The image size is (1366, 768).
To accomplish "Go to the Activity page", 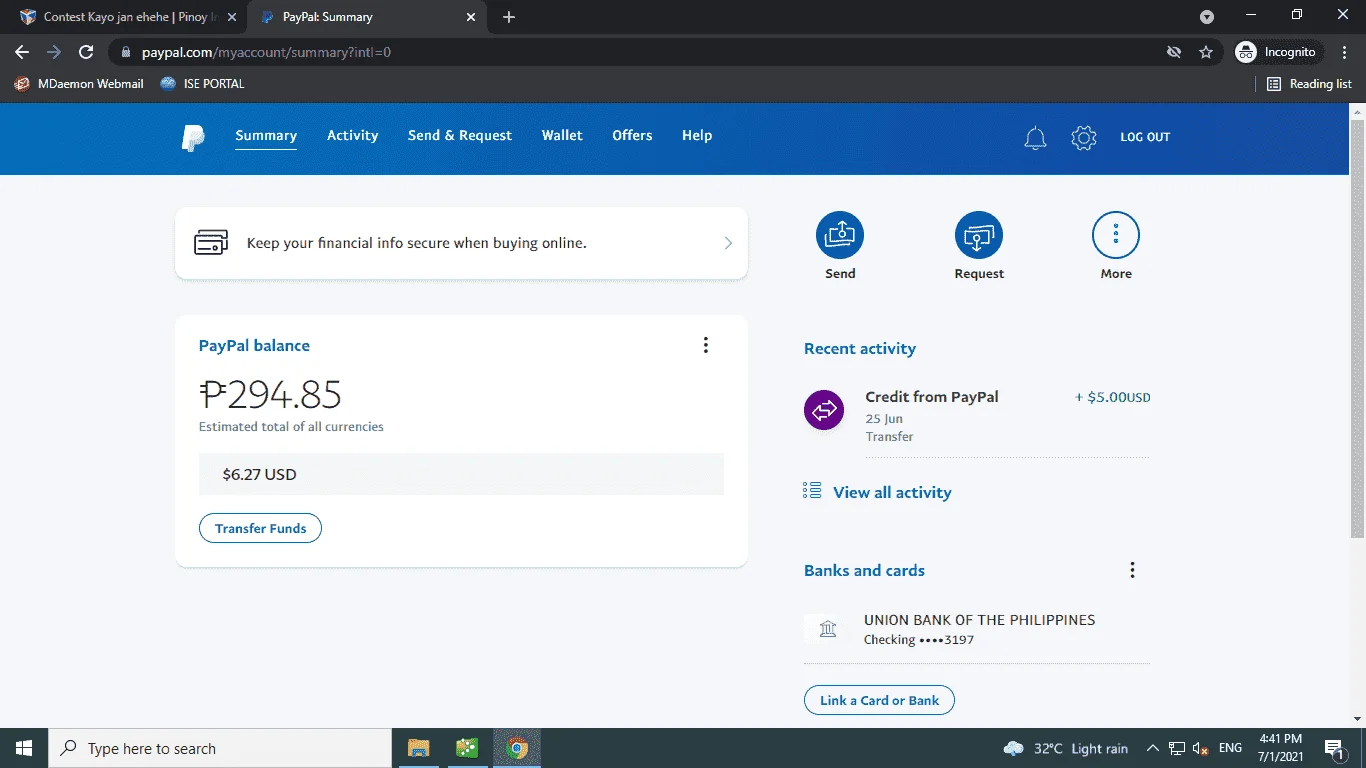I will pyautogui.click(x=353, y=136).
